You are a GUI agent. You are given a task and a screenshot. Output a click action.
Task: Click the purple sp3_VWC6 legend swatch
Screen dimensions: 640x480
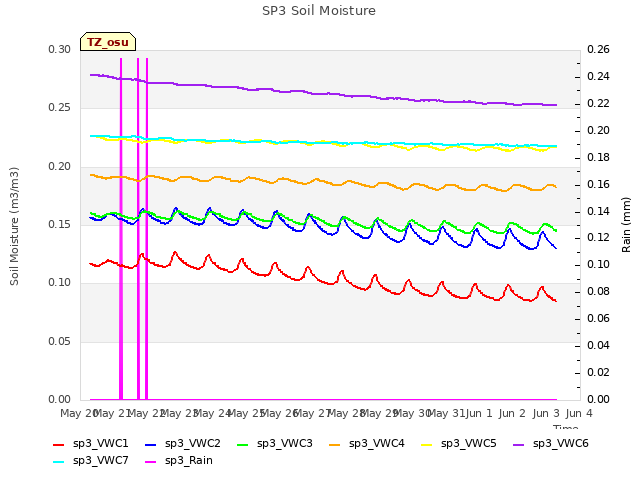tap(518, 444)
